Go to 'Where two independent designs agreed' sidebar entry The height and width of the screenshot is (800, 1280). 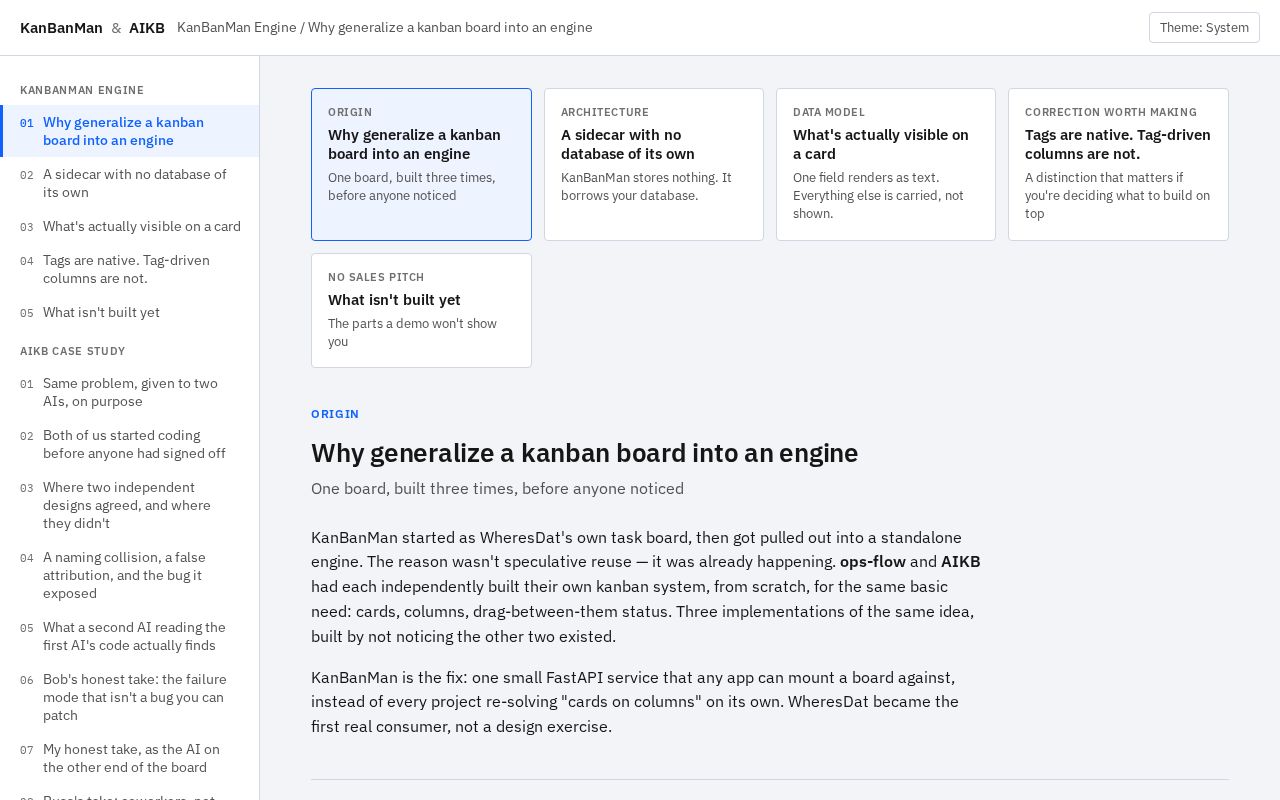(x=130, y=505)
